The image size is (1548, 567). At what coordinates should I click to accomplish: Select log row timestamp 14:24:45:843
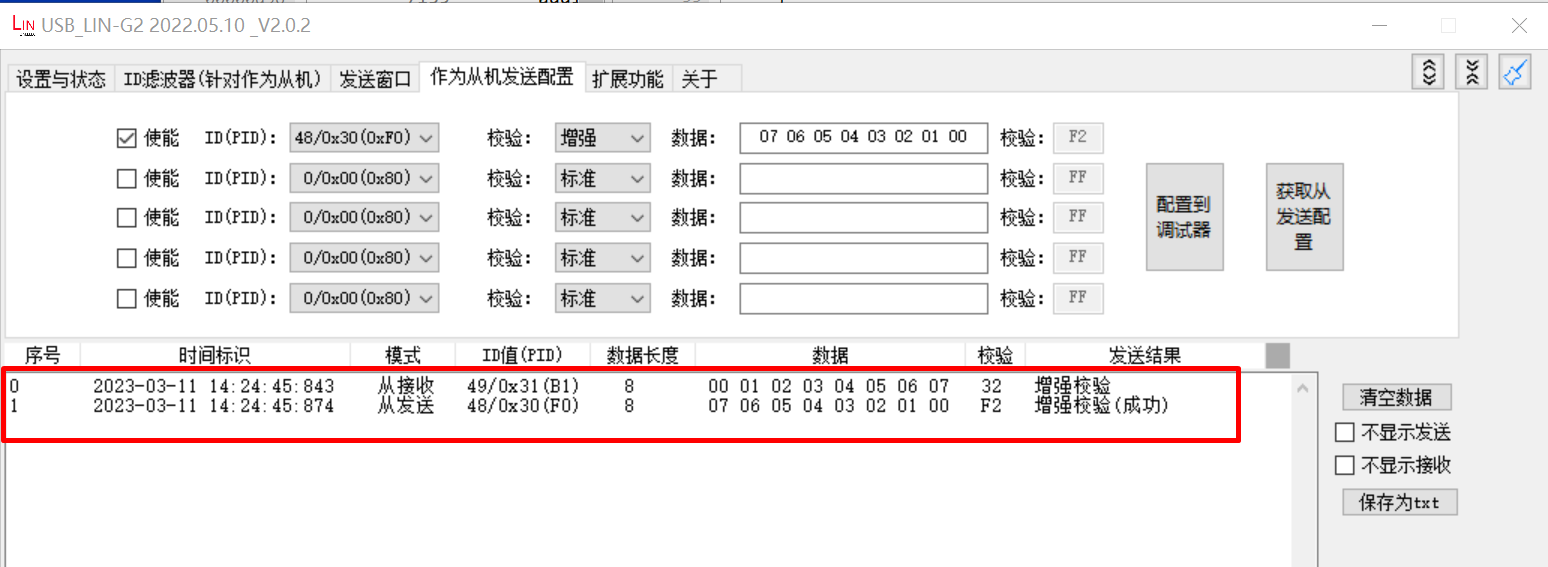tap(214, 386)
